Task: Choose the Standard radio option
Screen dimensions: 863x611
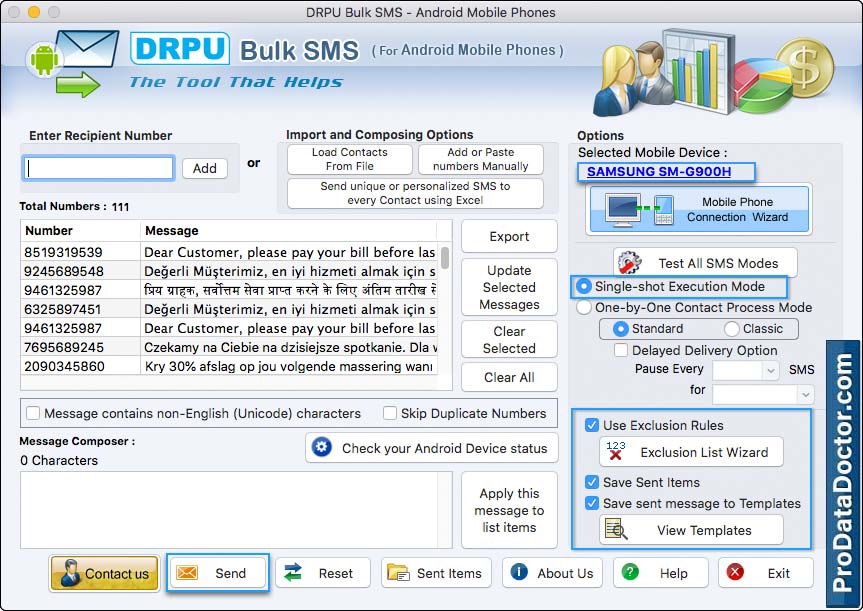Action: tap(620, 329)
